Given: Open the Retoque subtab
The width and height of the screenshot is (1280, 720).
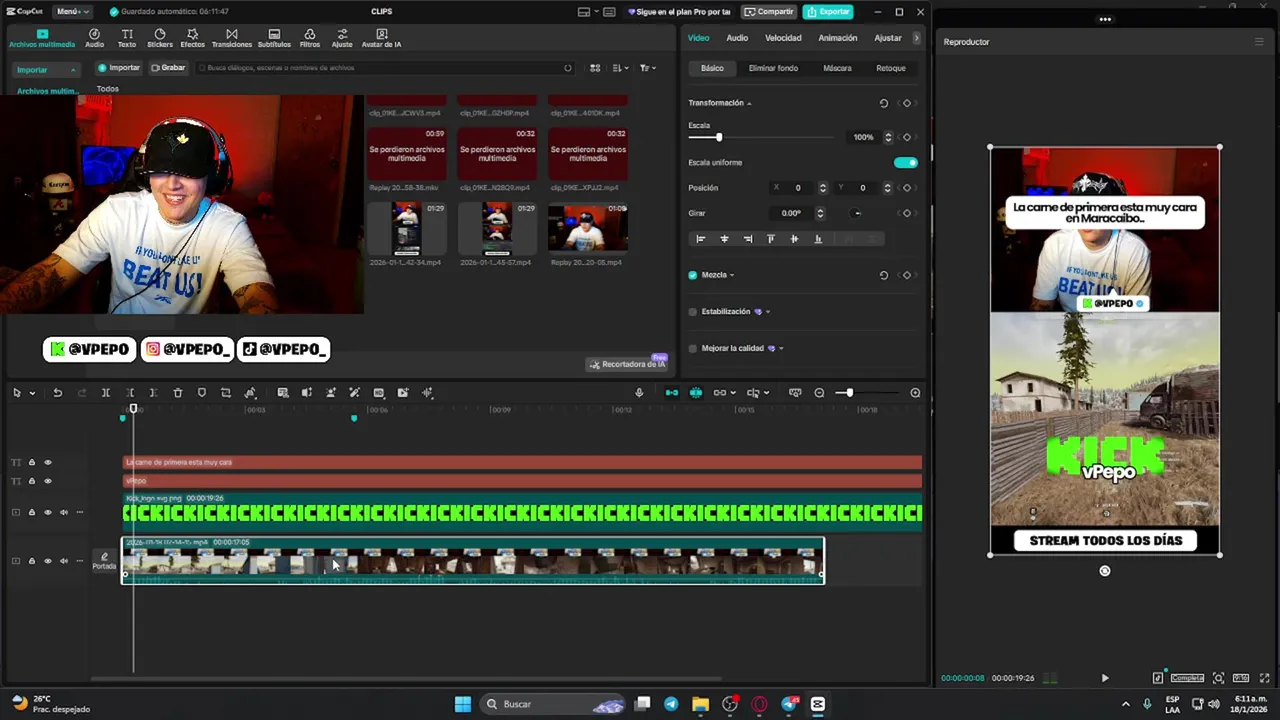Looking at the screenshot, I should tap(891, 68).
